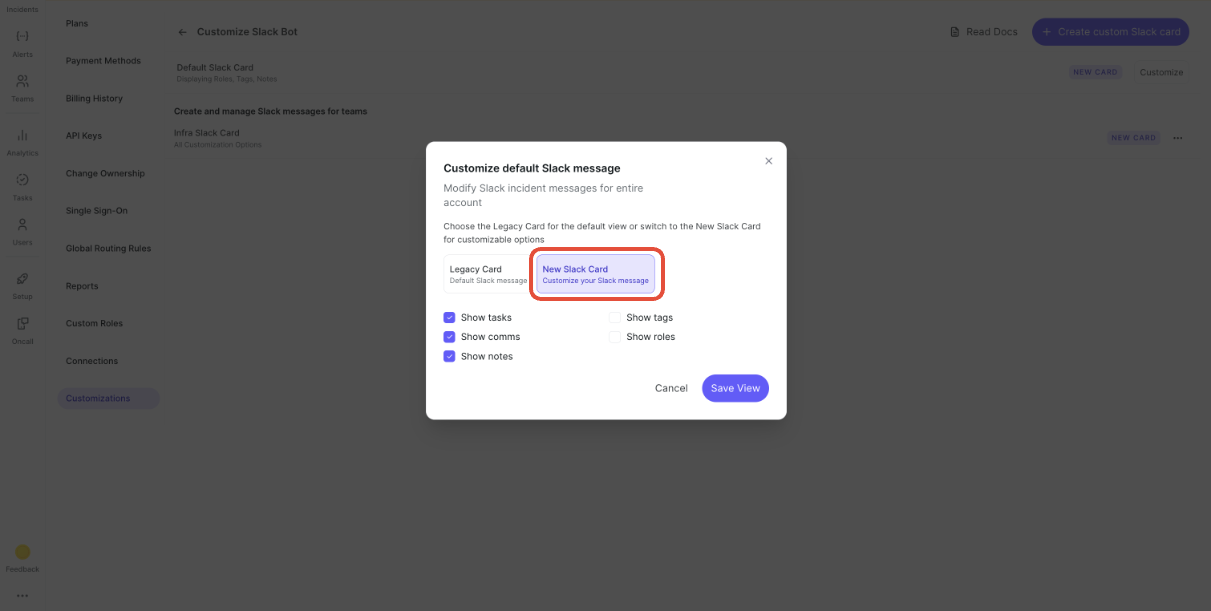Image resolution: width=1211 pixels, height=611 pixels.
Task: Open Custom Roles settings page
Action: [95, 323]
